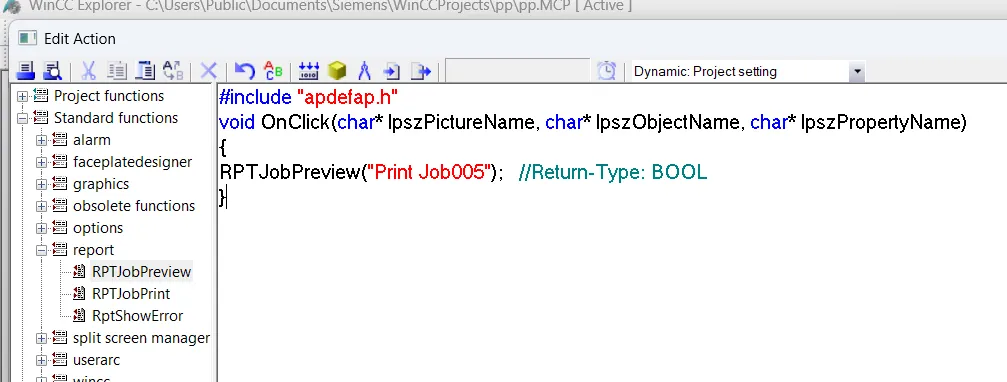Click the RPTJobPrint function icon
The height and width of the screenshot is (382, 1007).
click(x=80, y=293)
